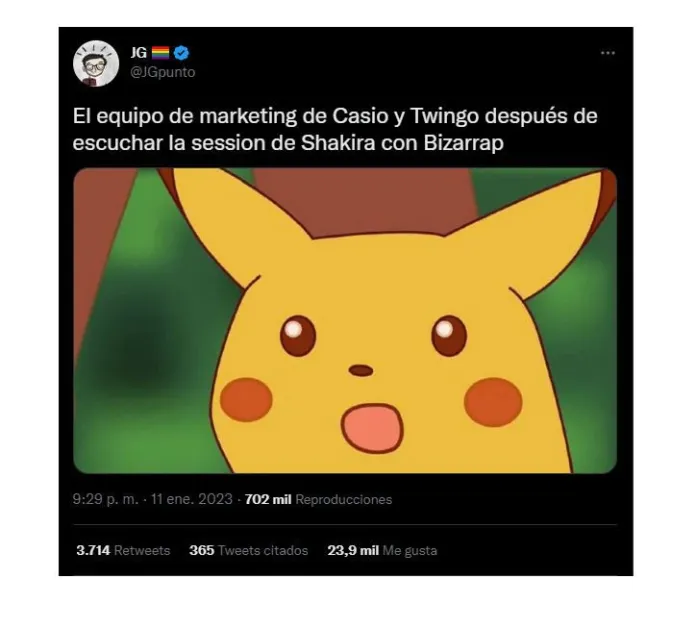Click Pikachu's open mouth in the image
Screen dimensions: 696x629
click(x=372, y=428)
